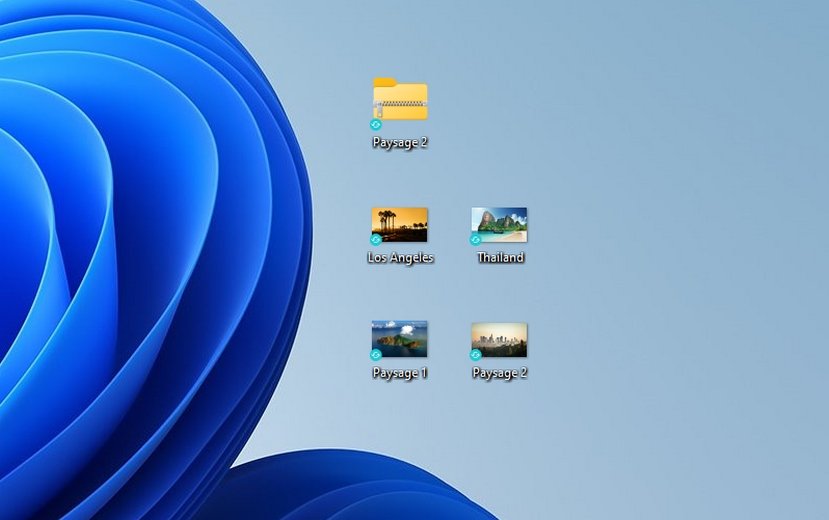Click the 'Los Angeles' file name label
829x520 pixels.
coord(400,258)
